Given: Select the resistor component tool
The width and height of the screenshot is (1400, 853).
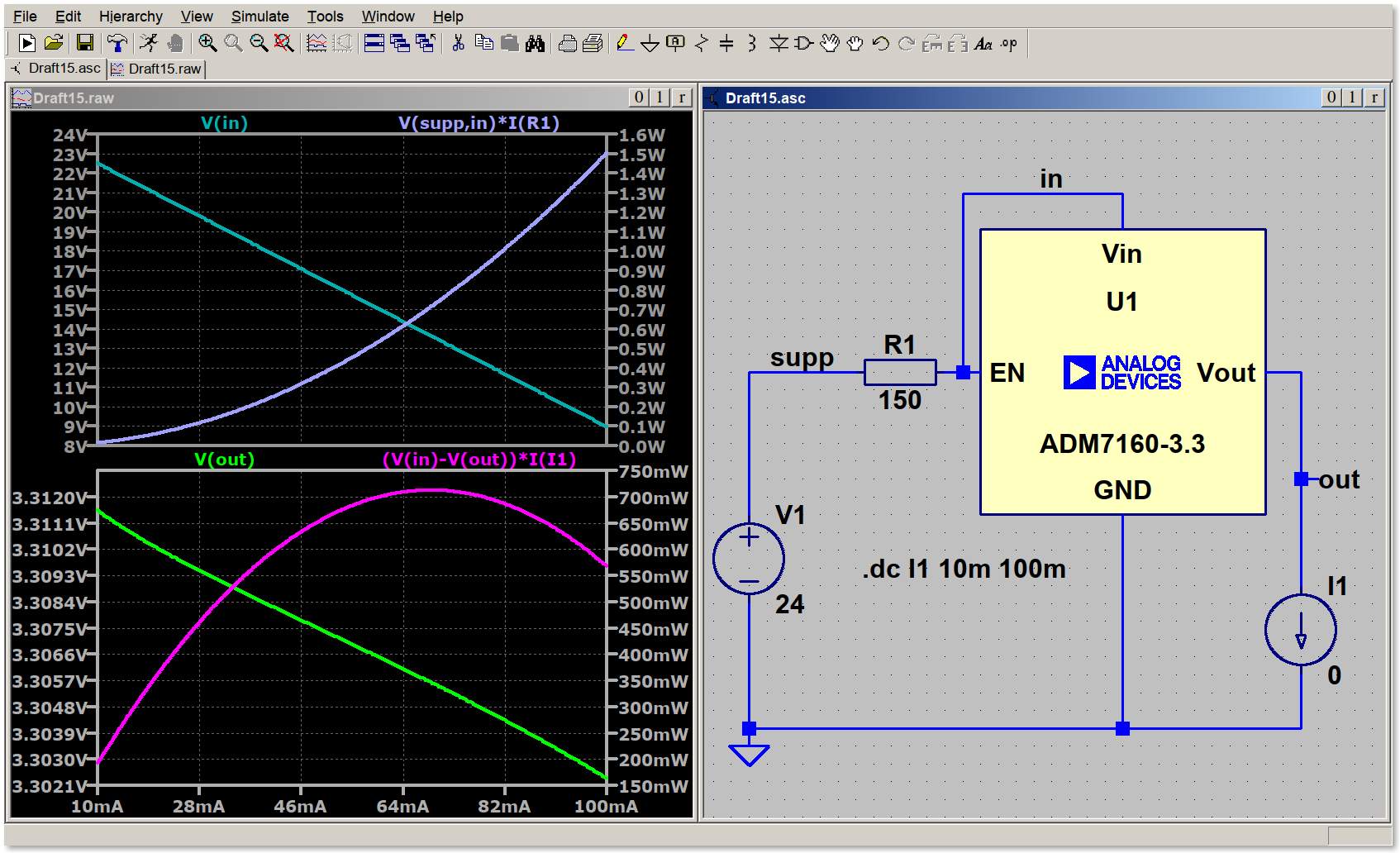Looking at the screenshot, I should click(702, 44).
